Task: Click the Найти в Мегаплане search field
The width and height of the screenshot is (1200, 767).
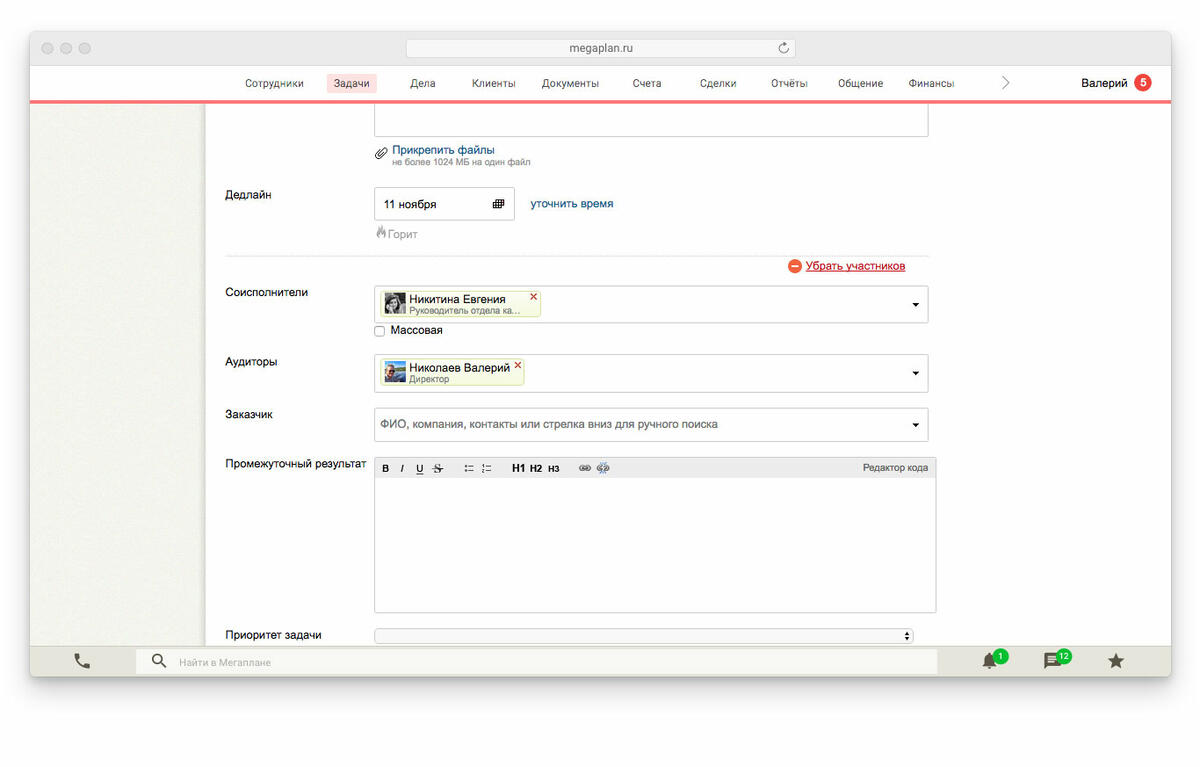Action: [540, 662]
